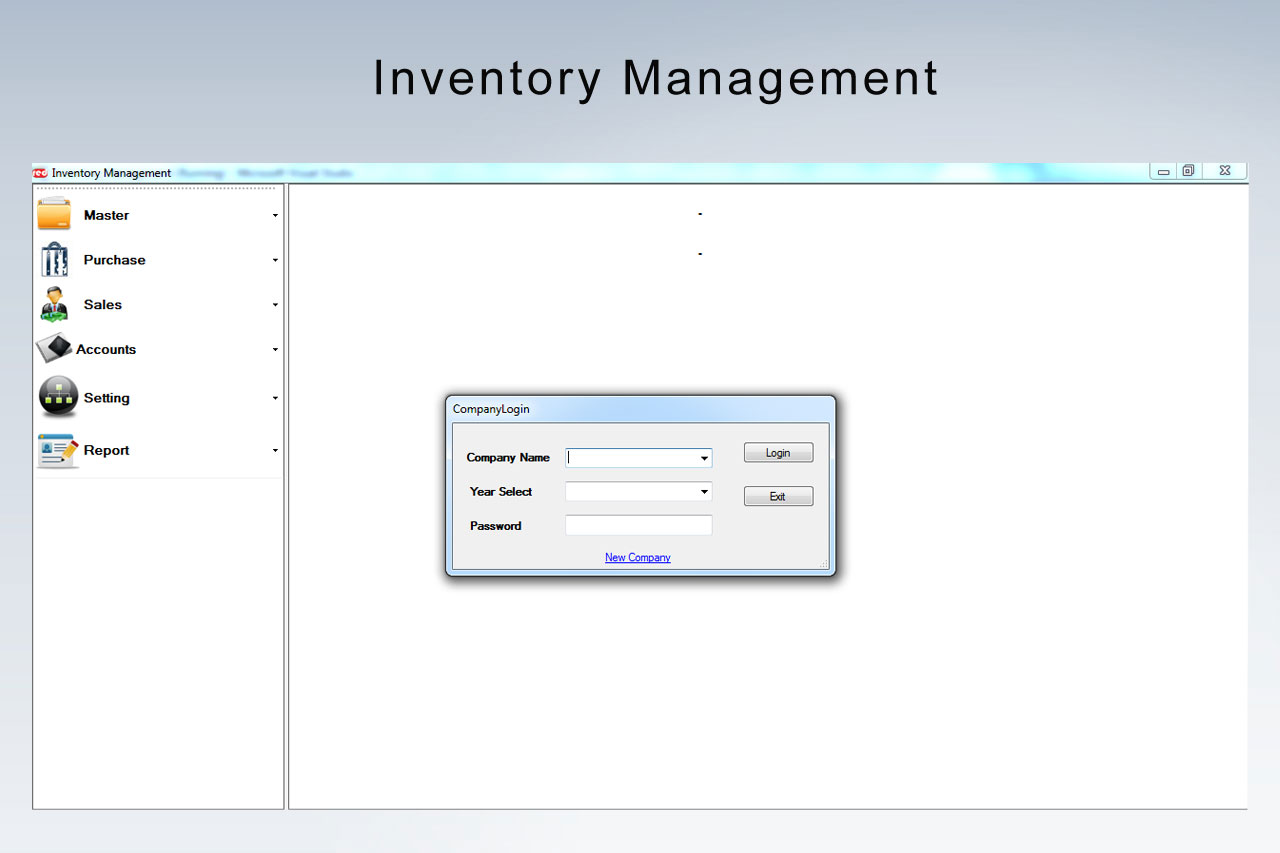Restore down the Inventory Management window
The width and height of the screenshot is (1280, 853).
point(1188,171)
